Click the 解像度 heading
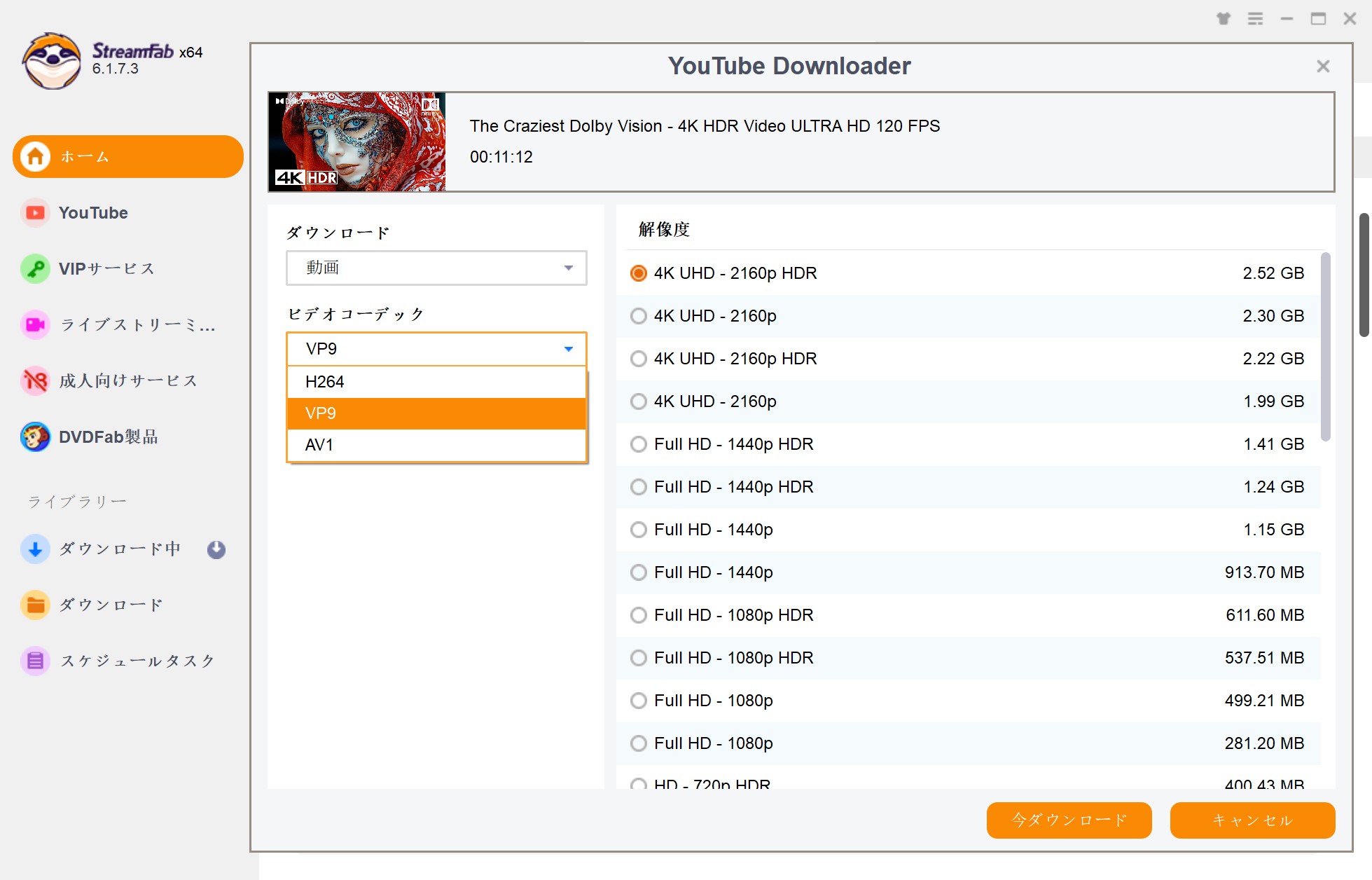1372x880 pixels. 664,229
